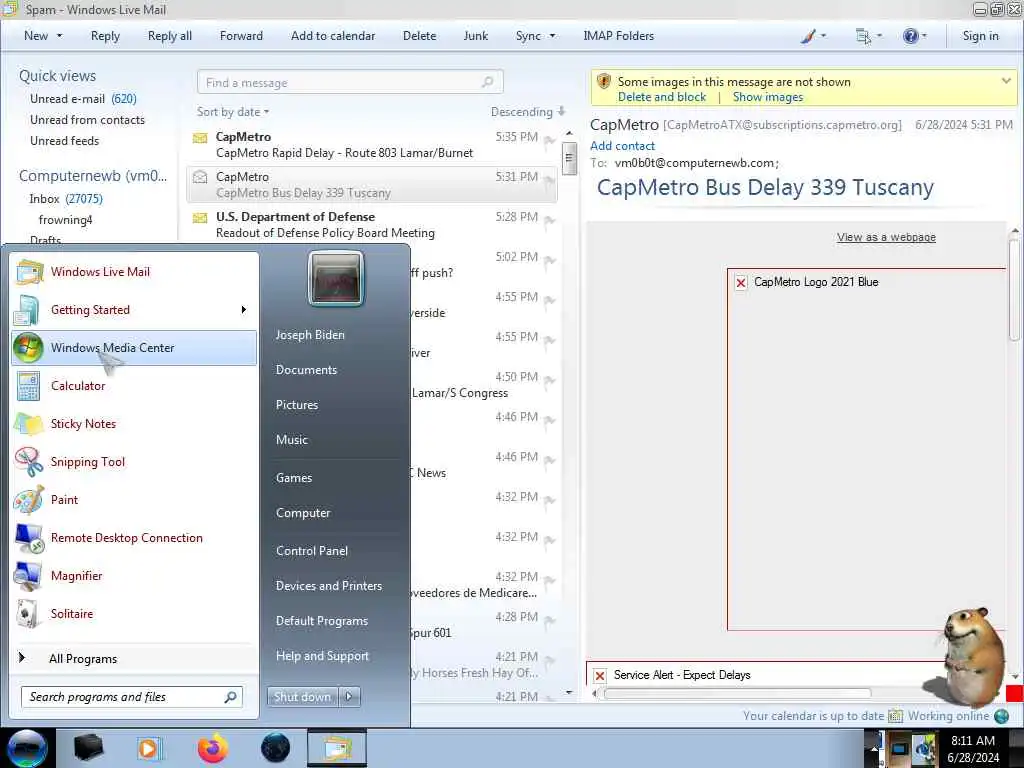Click the Shut down button

point(302,696)
